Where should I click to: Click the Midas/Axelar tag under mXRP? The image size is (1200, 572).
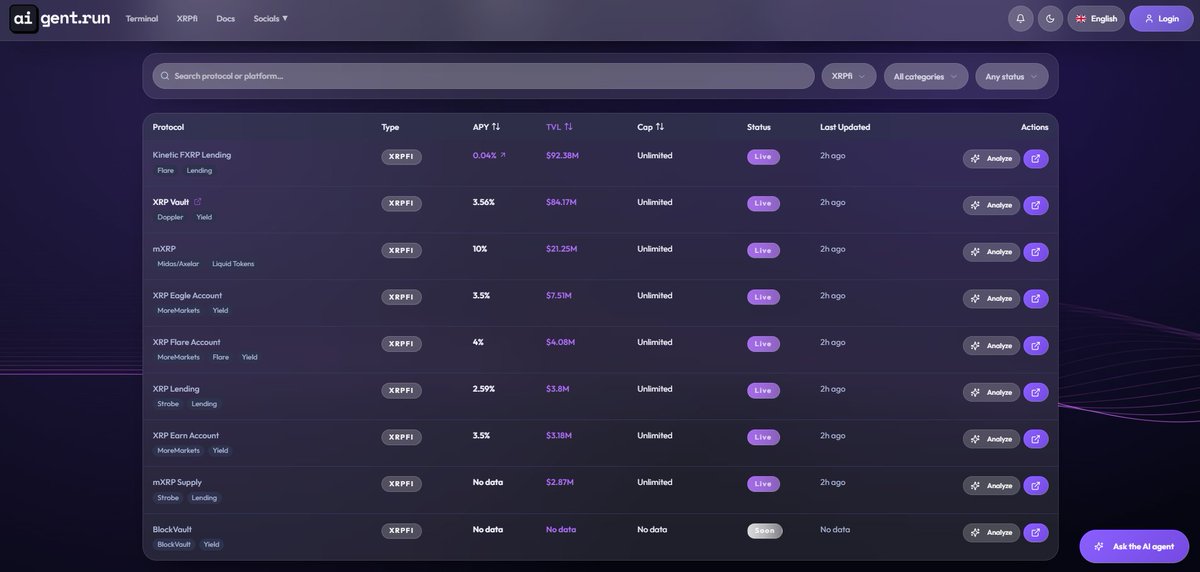(x=178, y=264)
